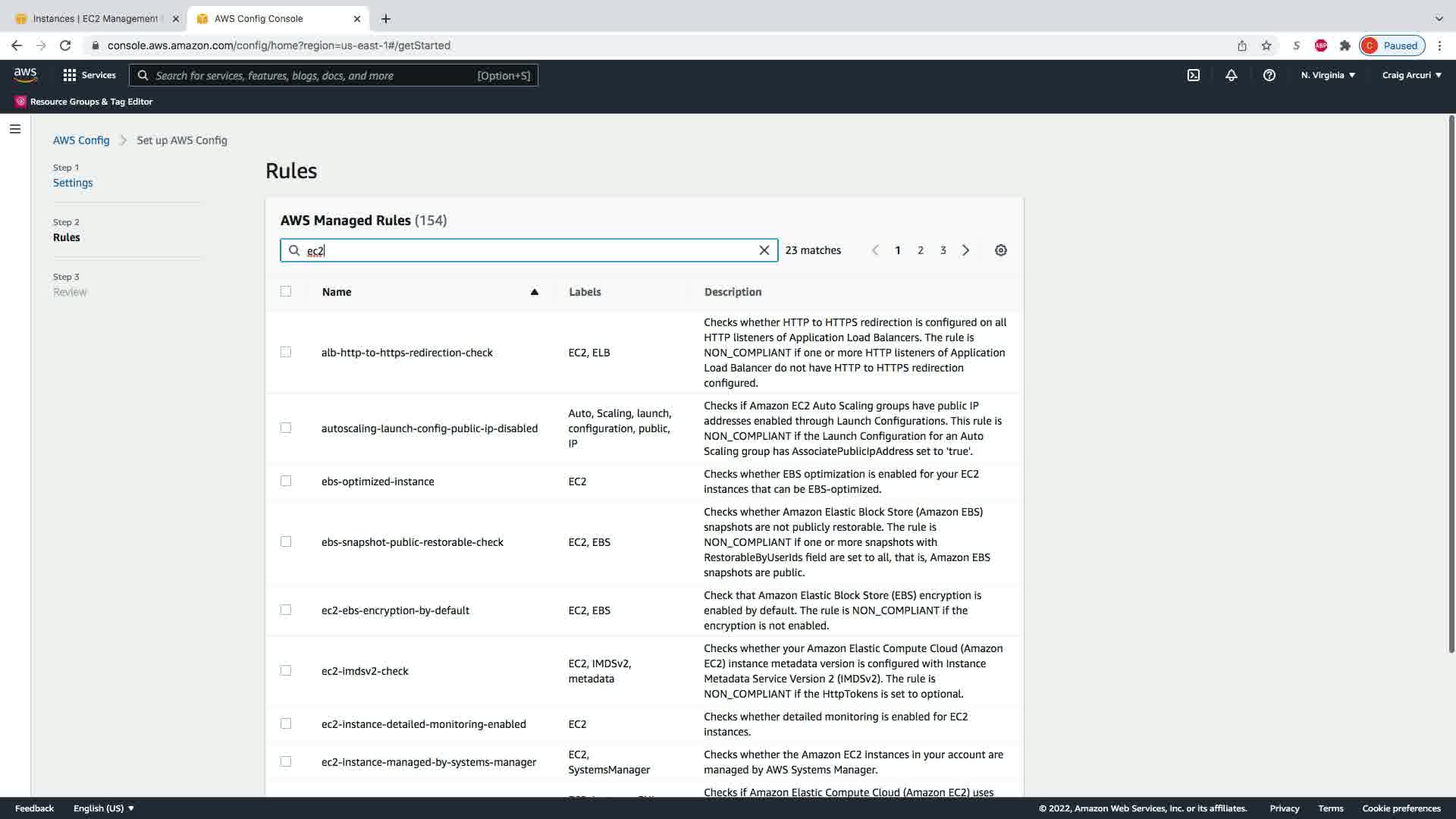The height and width of the screenshot is (819, 1456).
Task: Select ebs-optimized-instance rule checkbox
Action: tap(286, 481)
